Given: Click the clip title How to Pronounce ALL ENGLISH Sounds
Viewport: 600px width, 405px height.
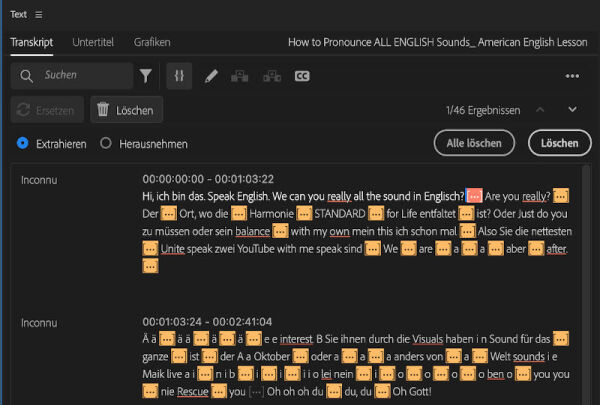Looking at the screenshot, I should click(x=437, y=42).
